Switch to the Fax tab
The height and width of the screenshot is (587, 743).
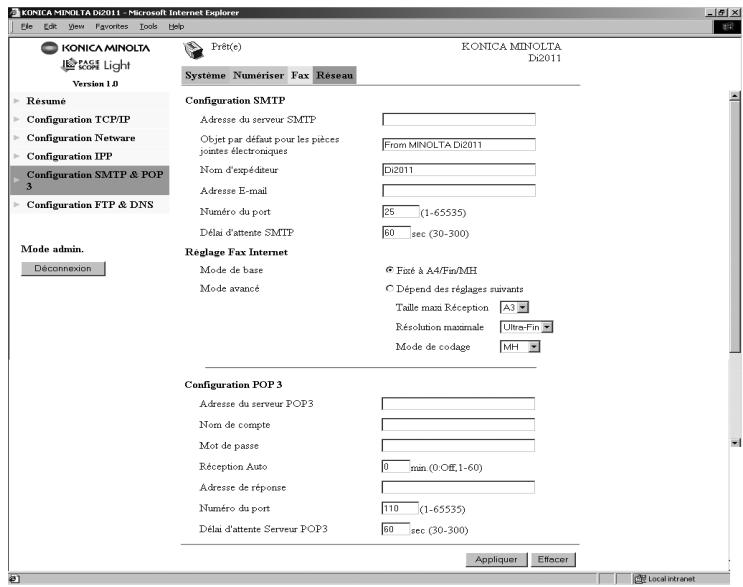[300, 75]
